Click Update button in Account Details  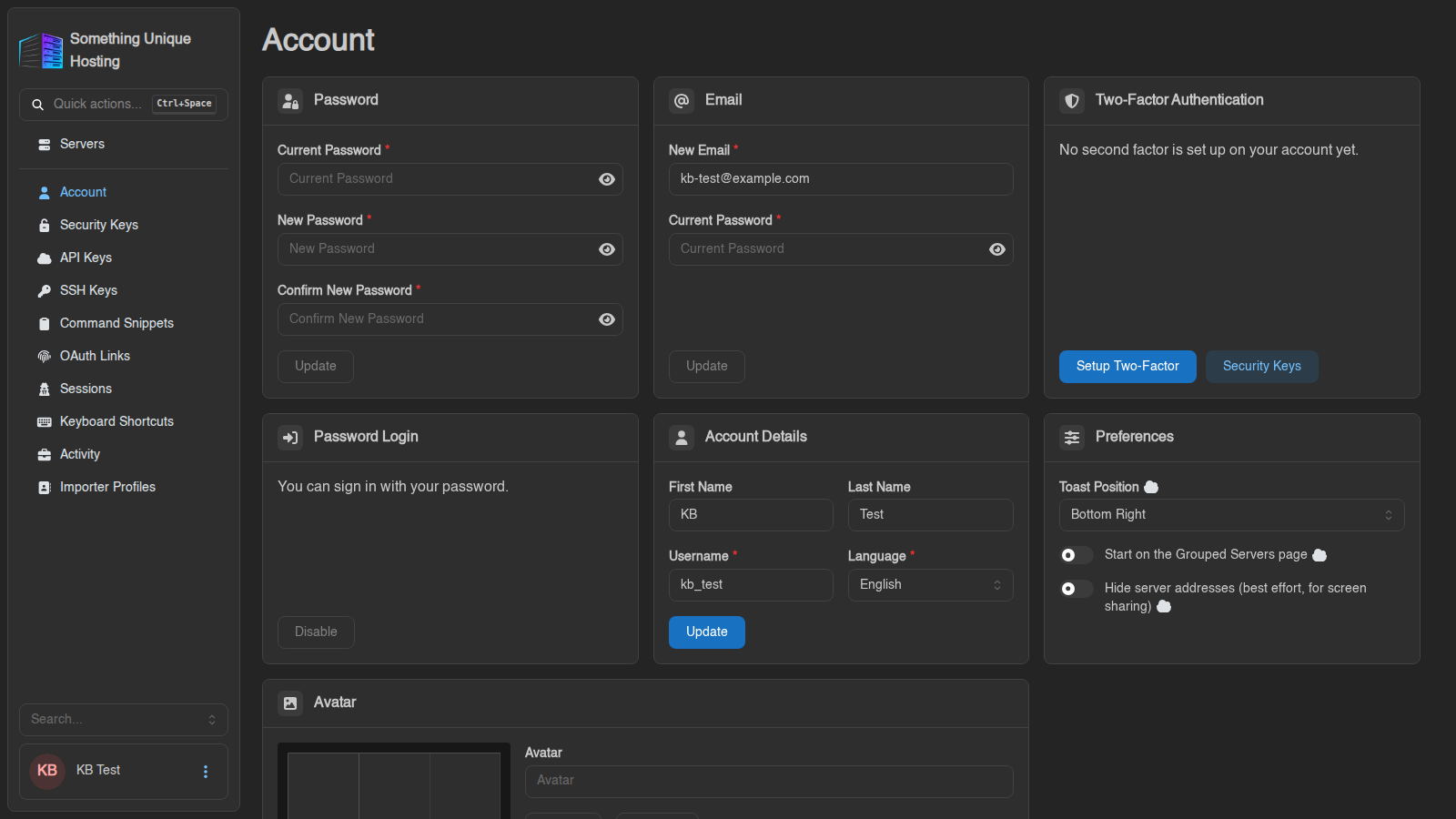[707, 632]
